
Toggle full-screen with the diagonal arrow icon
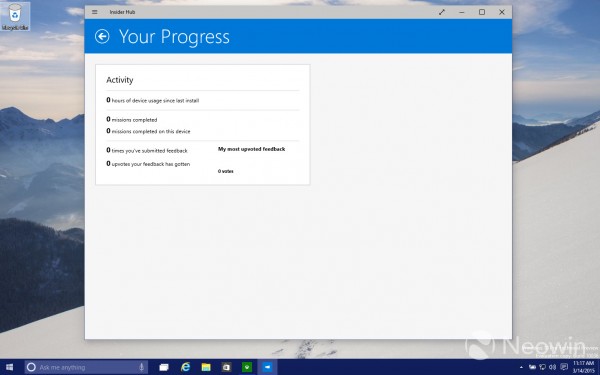[x=442, y=12]
